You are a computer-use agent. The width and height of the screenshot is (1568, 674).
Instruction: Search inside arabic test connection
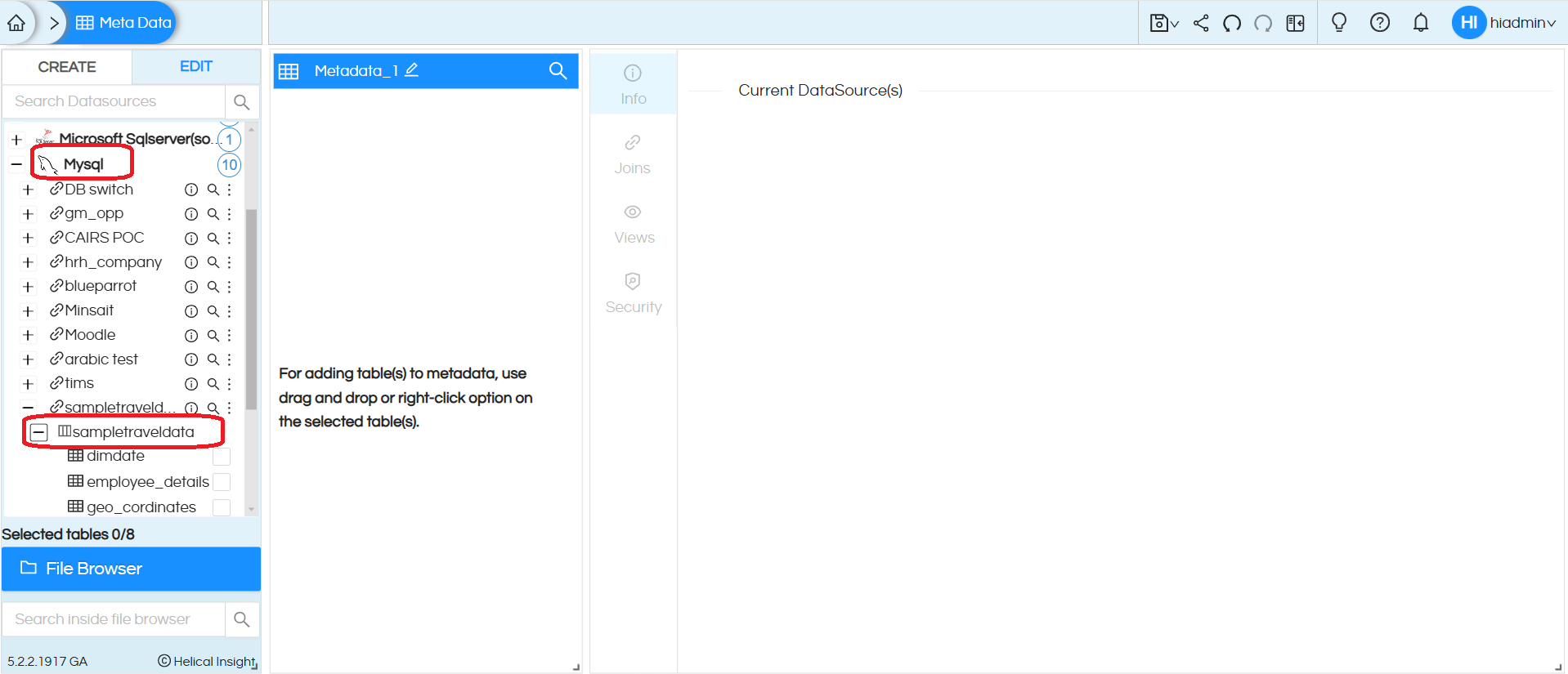point(213,359)
